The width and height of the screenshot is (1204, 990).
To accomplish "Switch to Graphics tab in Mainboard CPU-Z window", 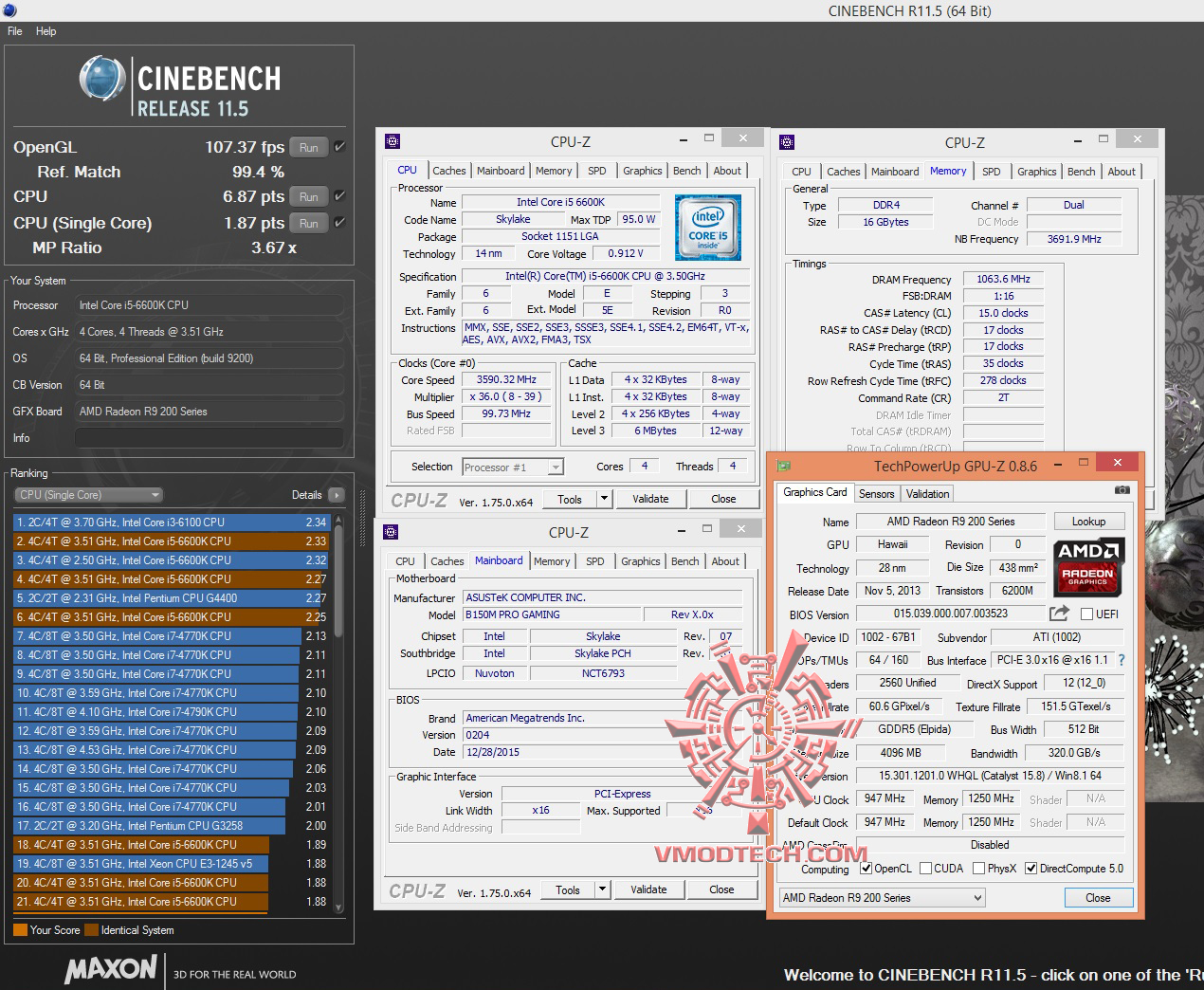I will pos(641,561).
